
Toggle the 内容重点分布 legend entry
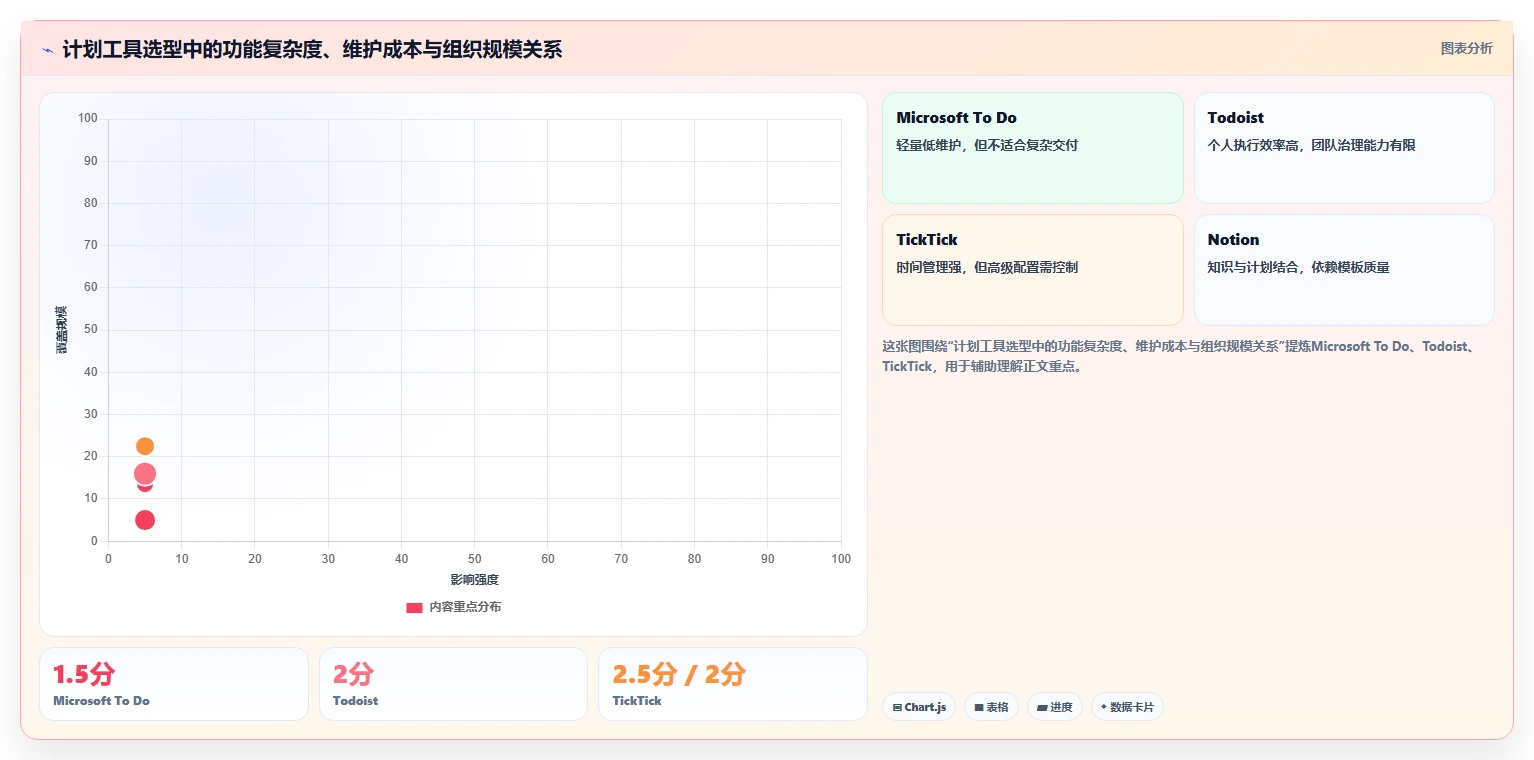pos(453,607)
